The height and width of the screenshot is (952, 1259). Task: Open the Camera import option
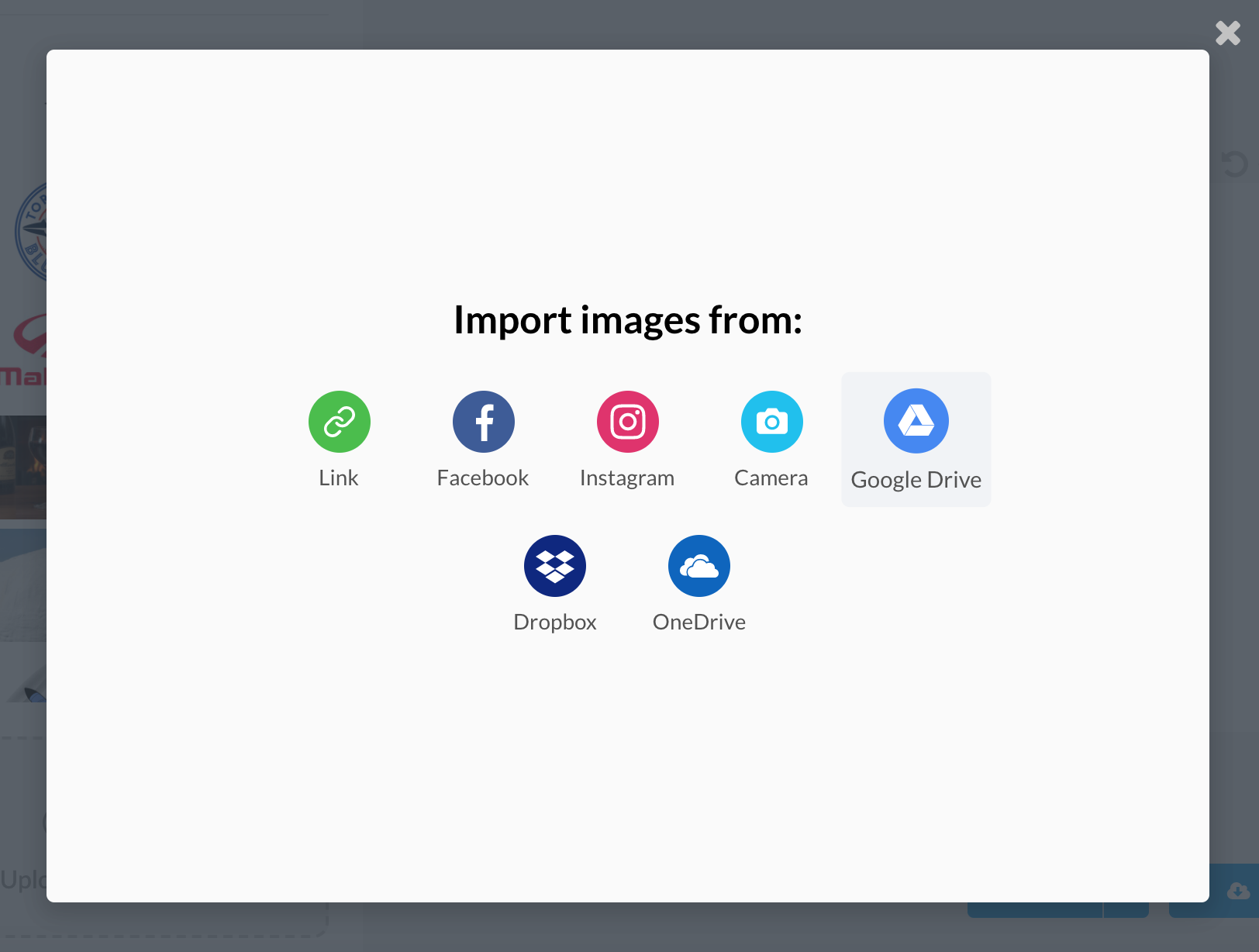(771, 422)
